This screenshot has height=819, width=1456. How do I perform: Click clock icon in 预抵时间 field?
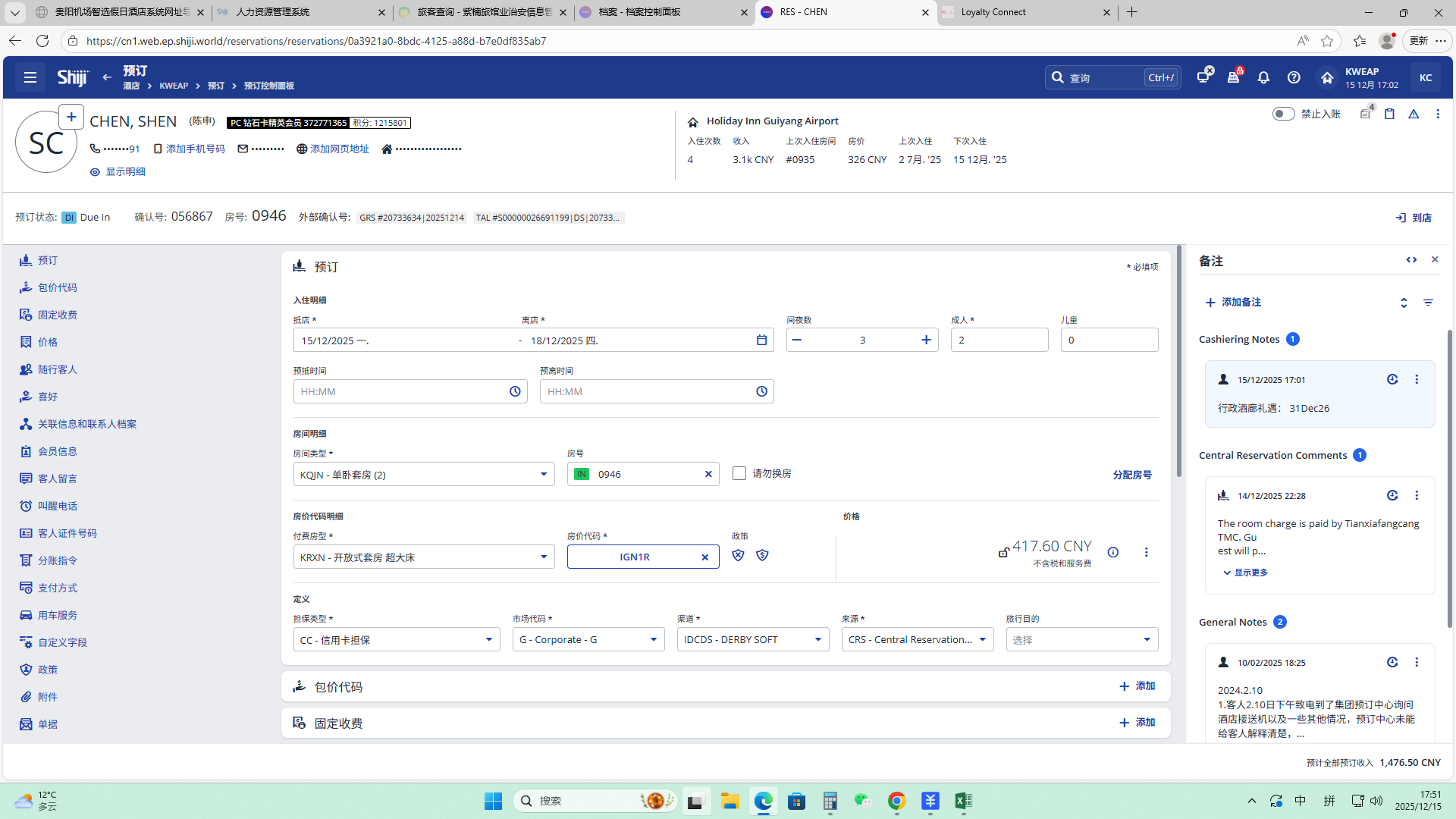[515, 391]
